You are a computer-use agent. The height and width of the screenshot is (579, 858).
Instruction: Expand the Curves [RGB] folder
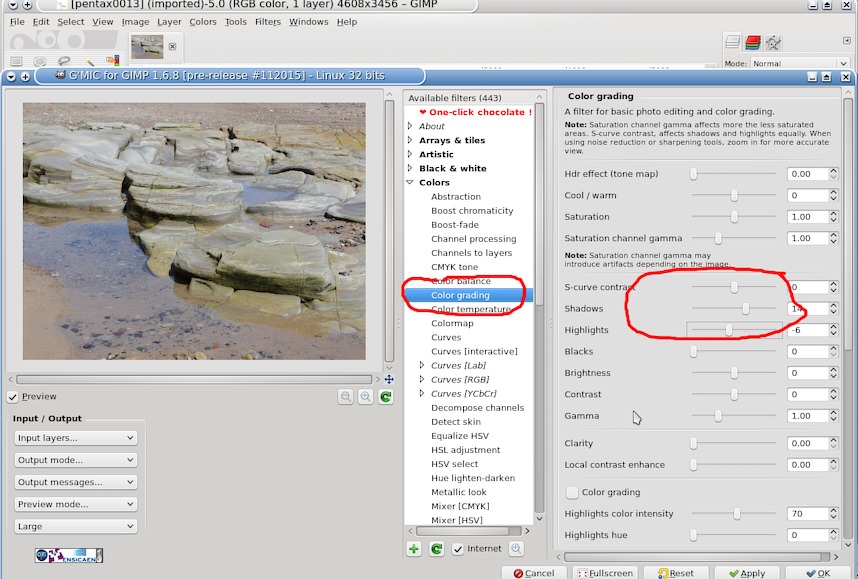pyautogui.click(x=421, y=379)
